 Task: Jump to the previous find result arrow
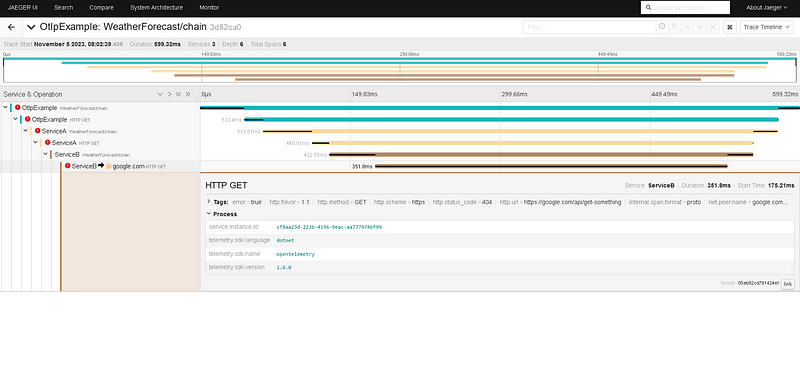point(687,27)
